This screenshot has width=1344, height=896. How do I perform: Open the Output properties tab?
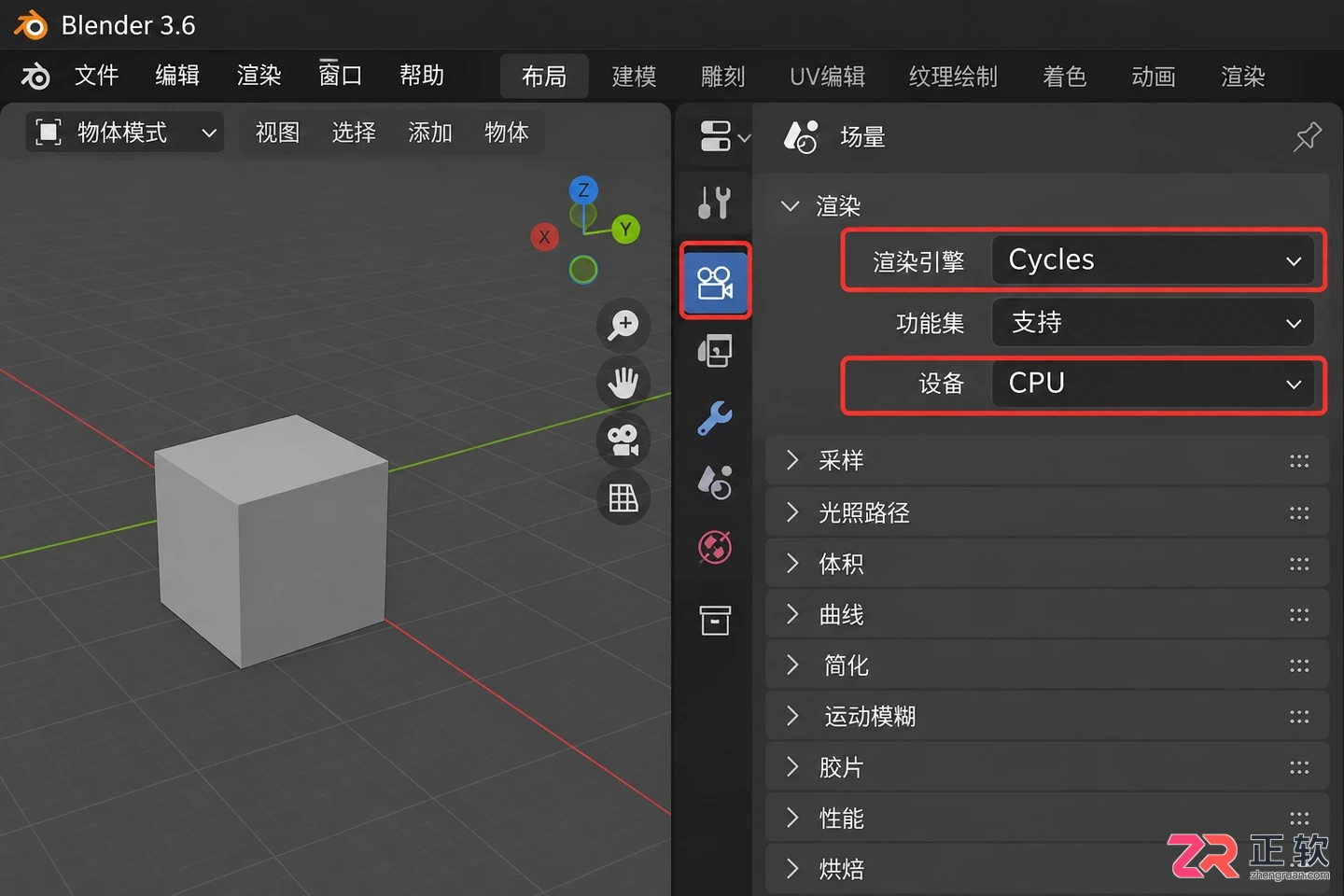[715, 352]
